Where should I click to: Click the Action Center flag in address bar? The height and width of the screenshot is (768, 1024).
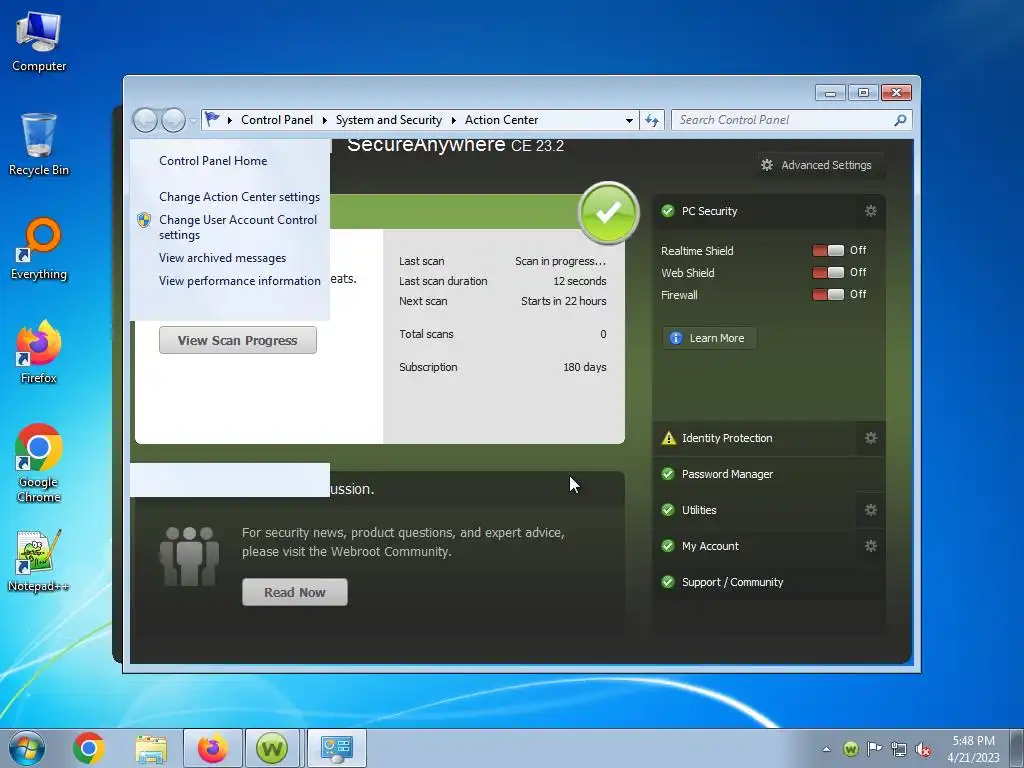tap(212, 120)
